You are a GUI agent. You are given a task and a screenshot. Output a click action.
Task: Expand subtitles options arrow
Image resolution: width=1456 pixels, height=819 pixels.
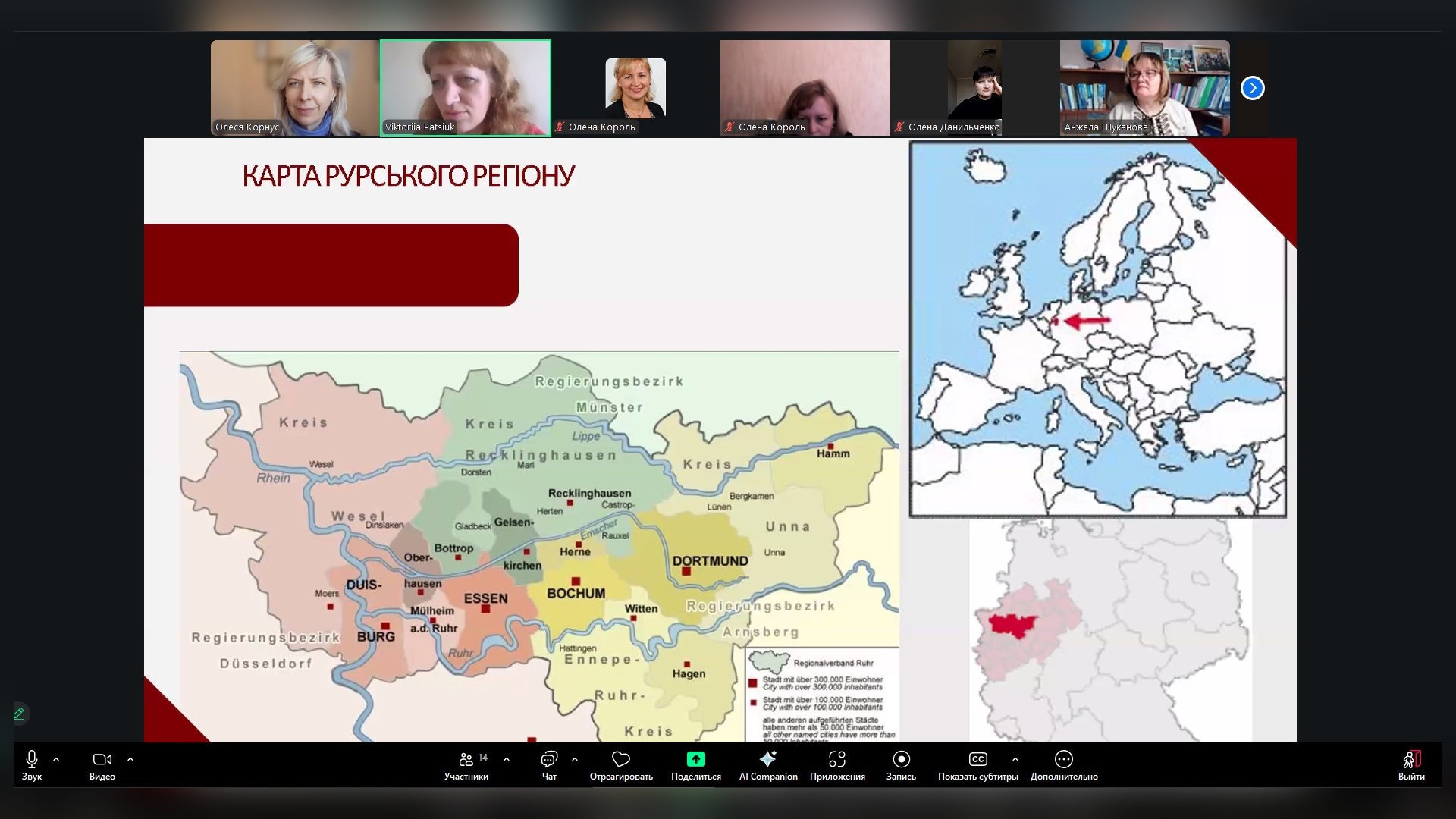pos(1015,759)
